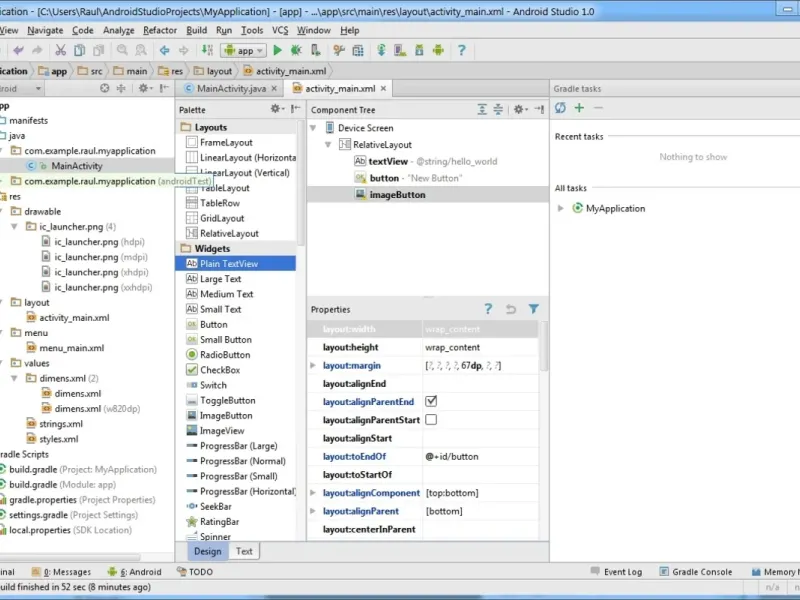The image size is (800, 600).
Task: Check the layout:alignParentStart checkbox
Action: click(432, 420)
